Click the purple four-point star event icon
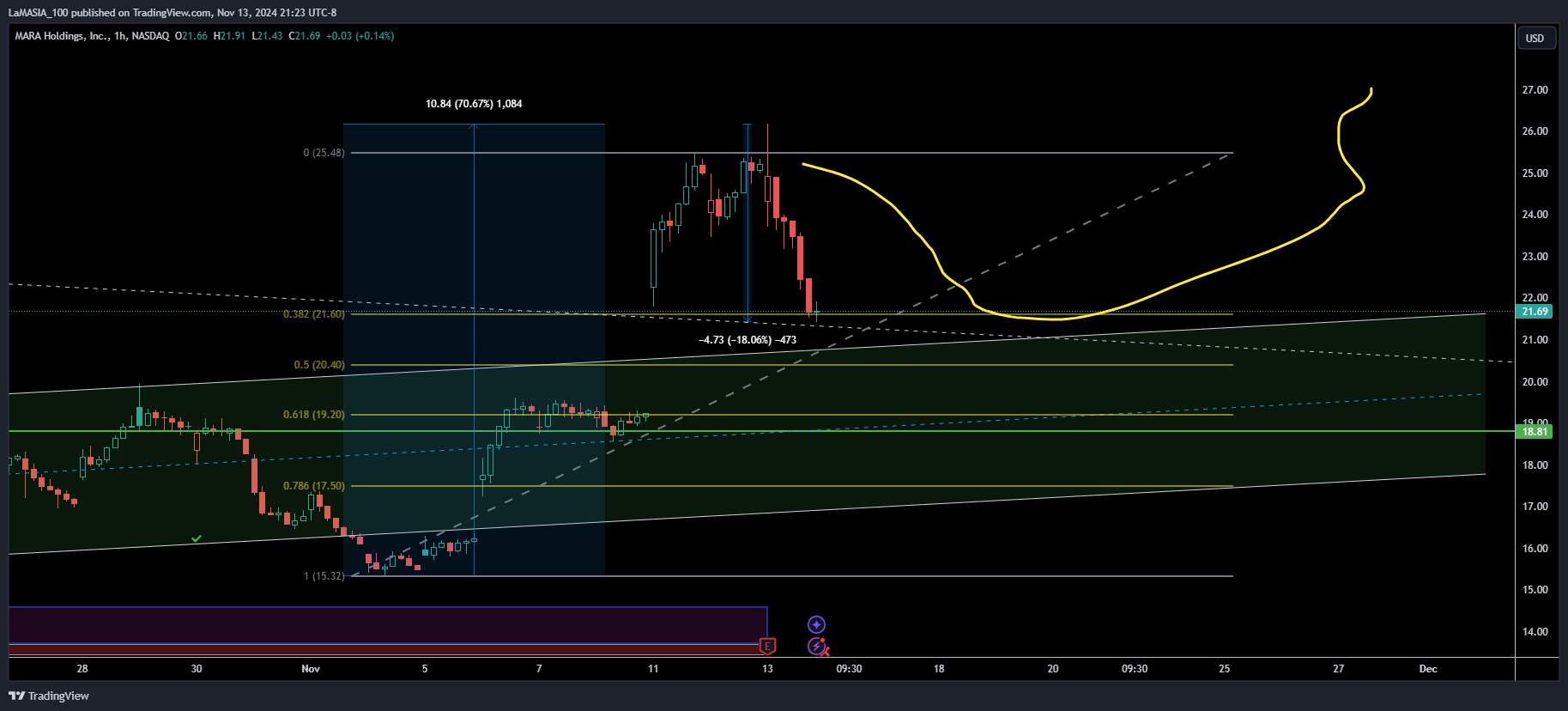 (817, 624)
